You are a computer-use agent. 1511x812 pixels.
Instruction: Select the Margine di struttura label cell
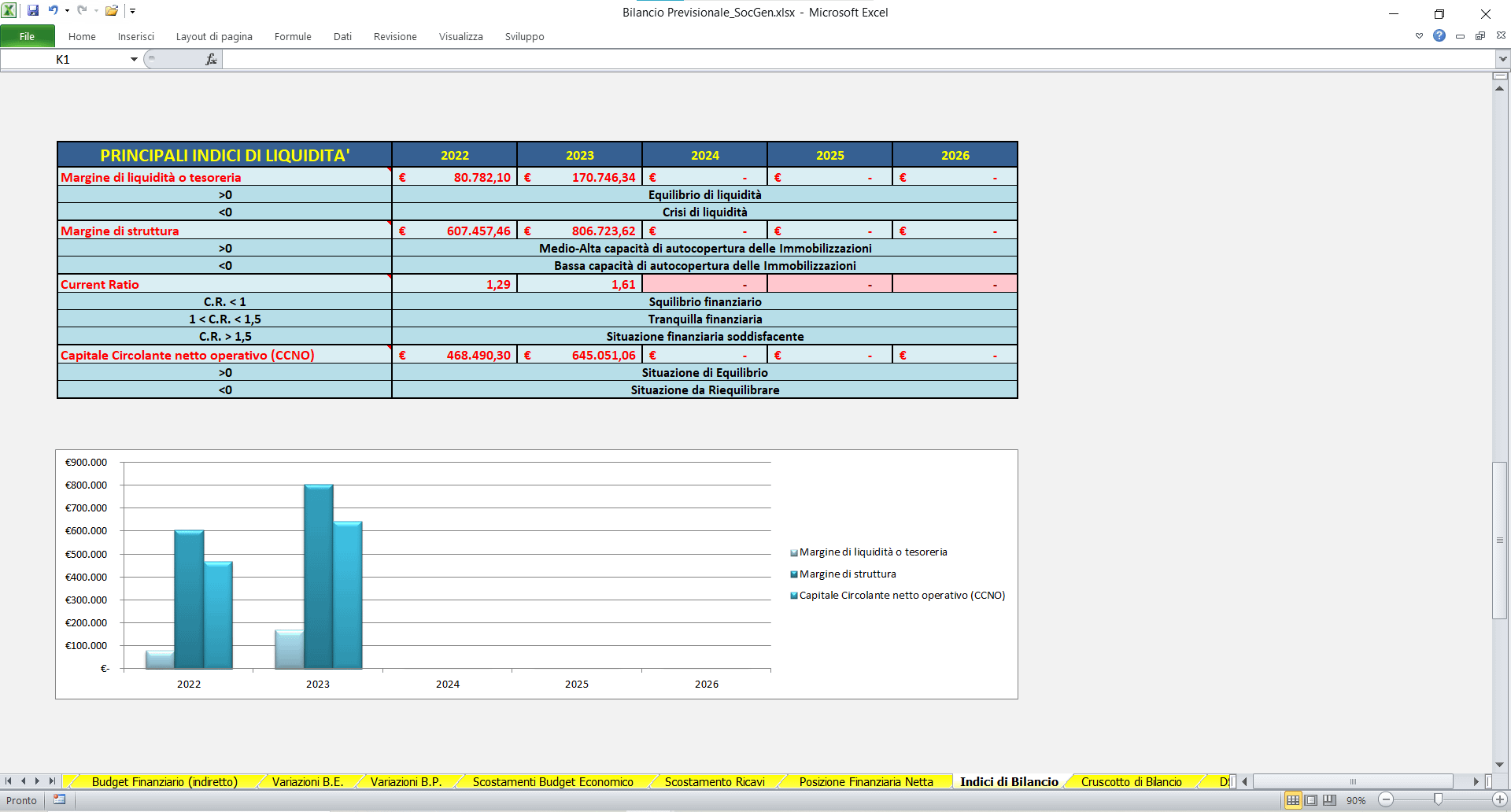(224, 231)
